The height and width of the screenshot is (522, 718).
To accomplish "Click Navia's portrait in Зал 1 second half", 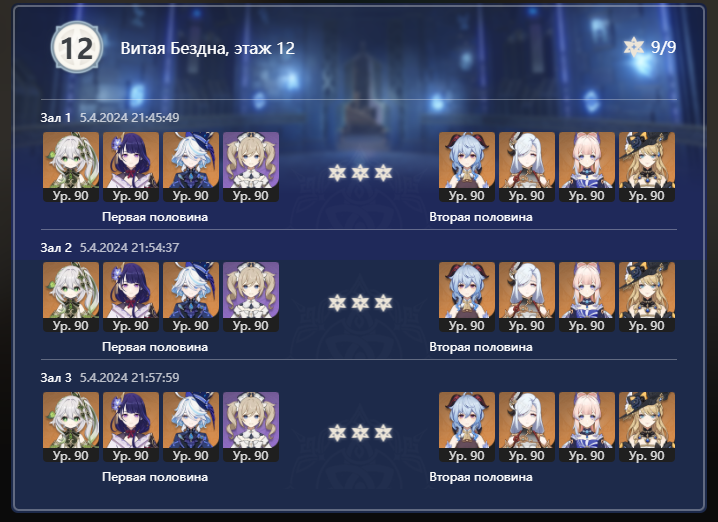I will pyautogui.click(x=647, y=167).
